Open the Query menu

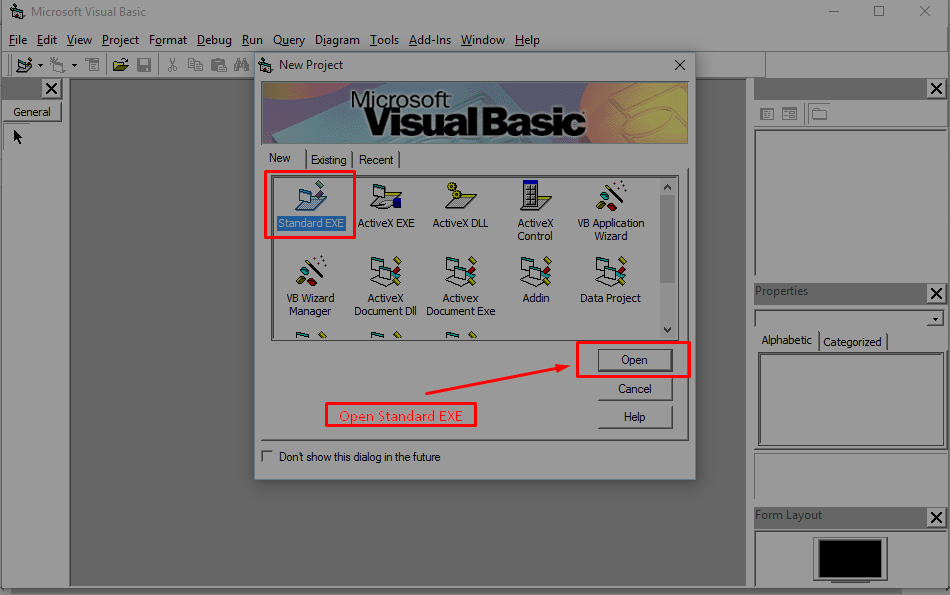pos(289,40)
